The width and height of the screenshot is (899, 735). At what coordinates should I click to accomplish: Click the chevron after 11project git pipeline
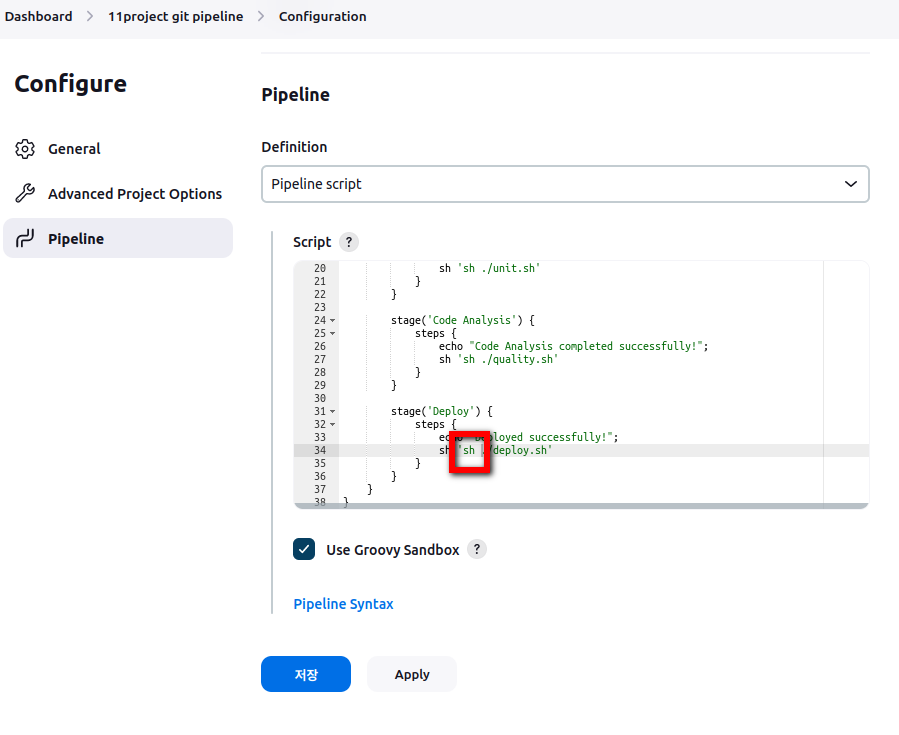[261, 17]
